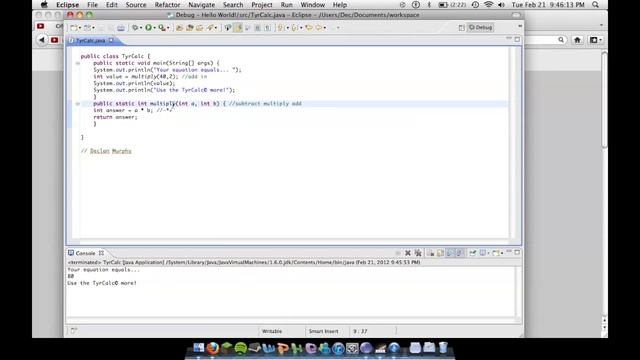Click the search field in the browser window behind
This screenshot has height=360, width=640.
545,40
